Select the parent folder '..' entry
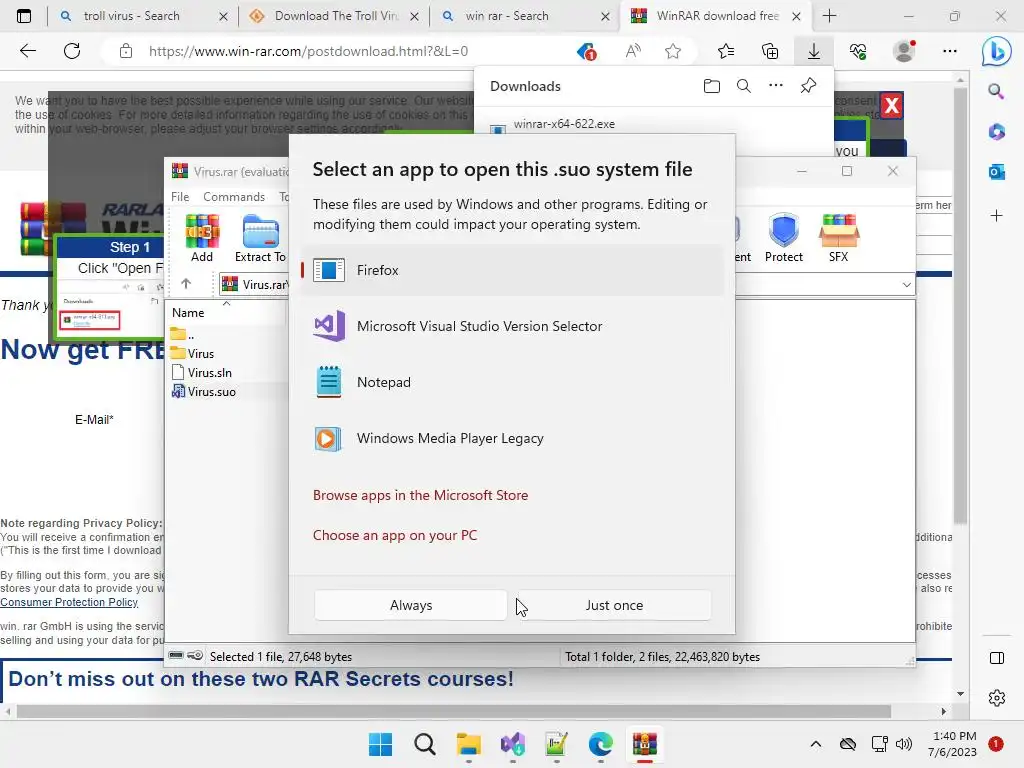Viewport: 1024px width, 768px height. click(x=183, y=334)
